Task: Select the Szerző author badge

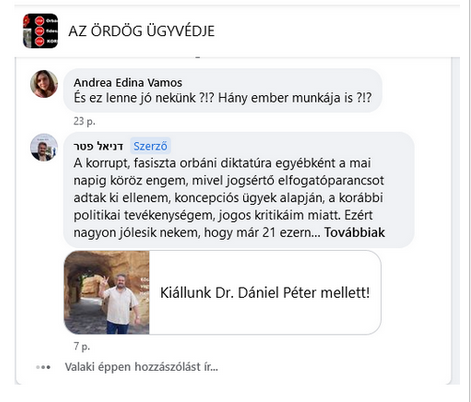Action: click(150, 146)
